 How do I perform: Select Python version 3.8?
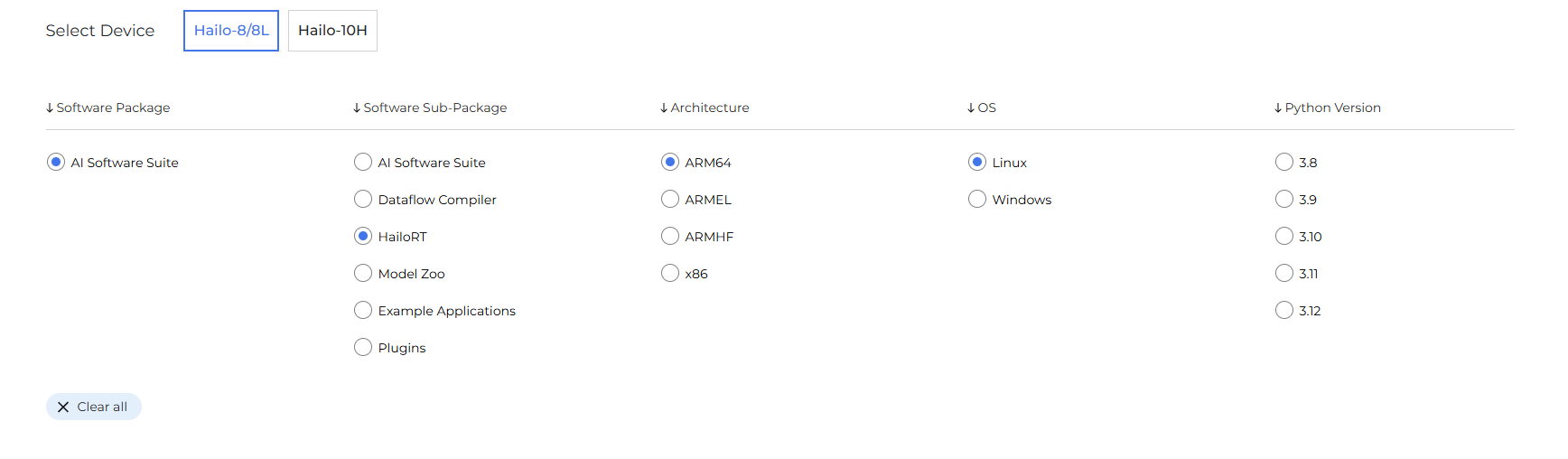point(1284,162)
